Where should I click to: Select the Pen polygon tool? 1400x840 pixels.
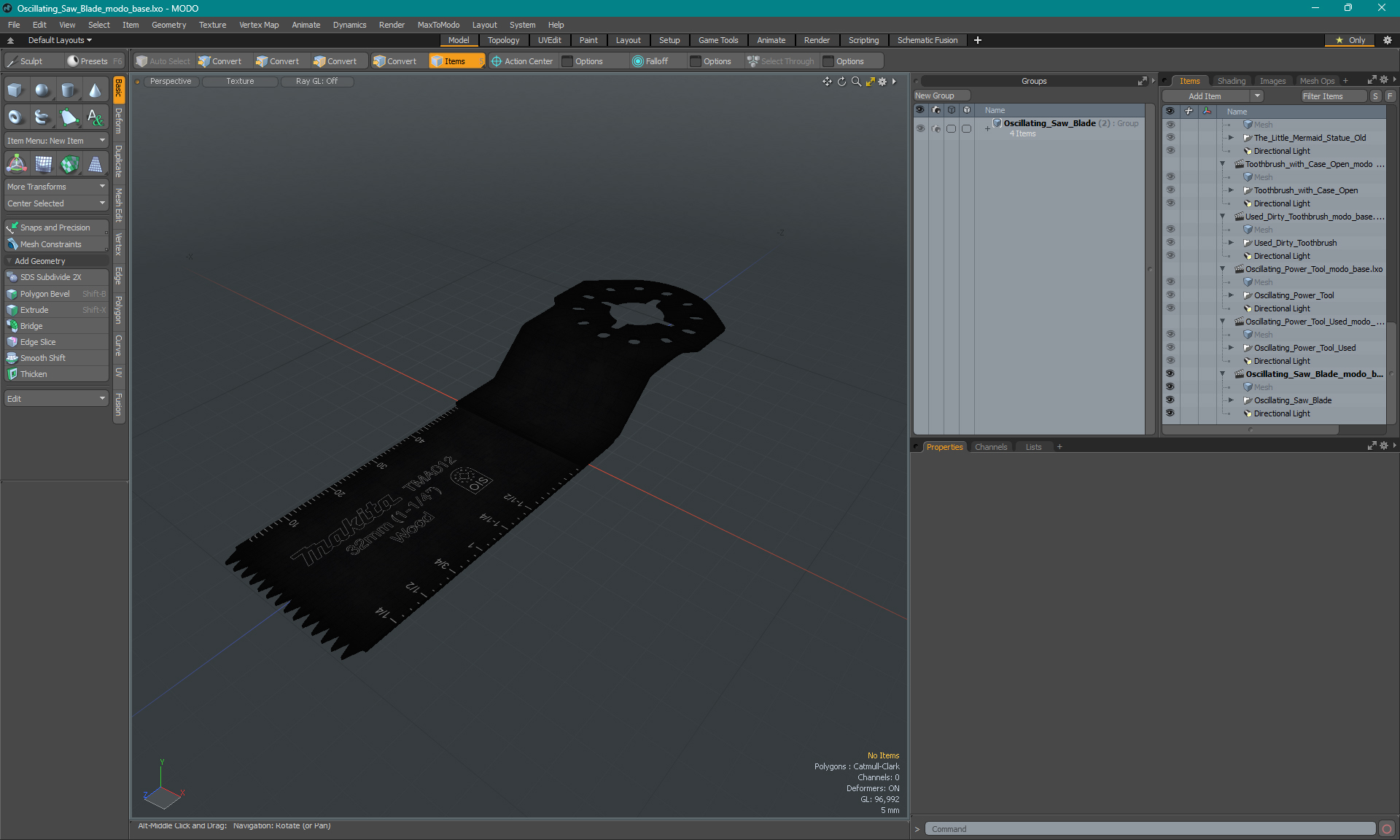69,117
